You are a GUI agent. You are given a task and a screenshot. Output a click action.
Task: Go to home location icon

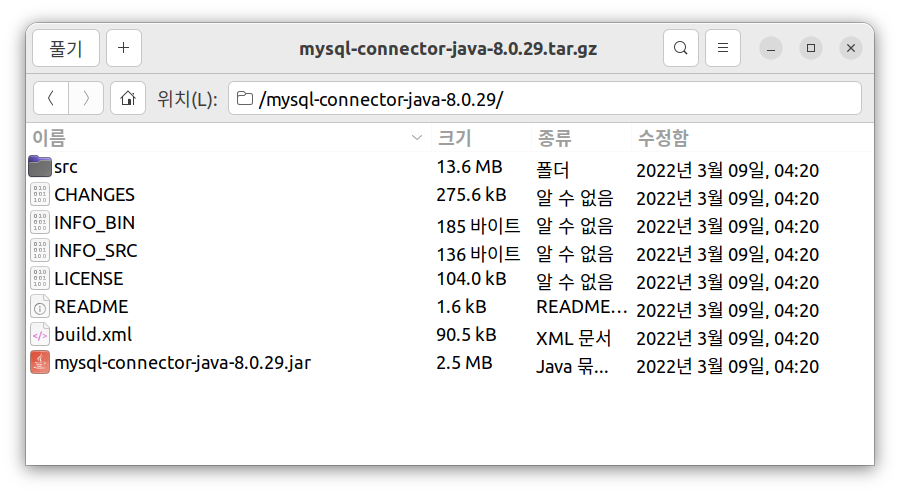(x=128, y=99)
